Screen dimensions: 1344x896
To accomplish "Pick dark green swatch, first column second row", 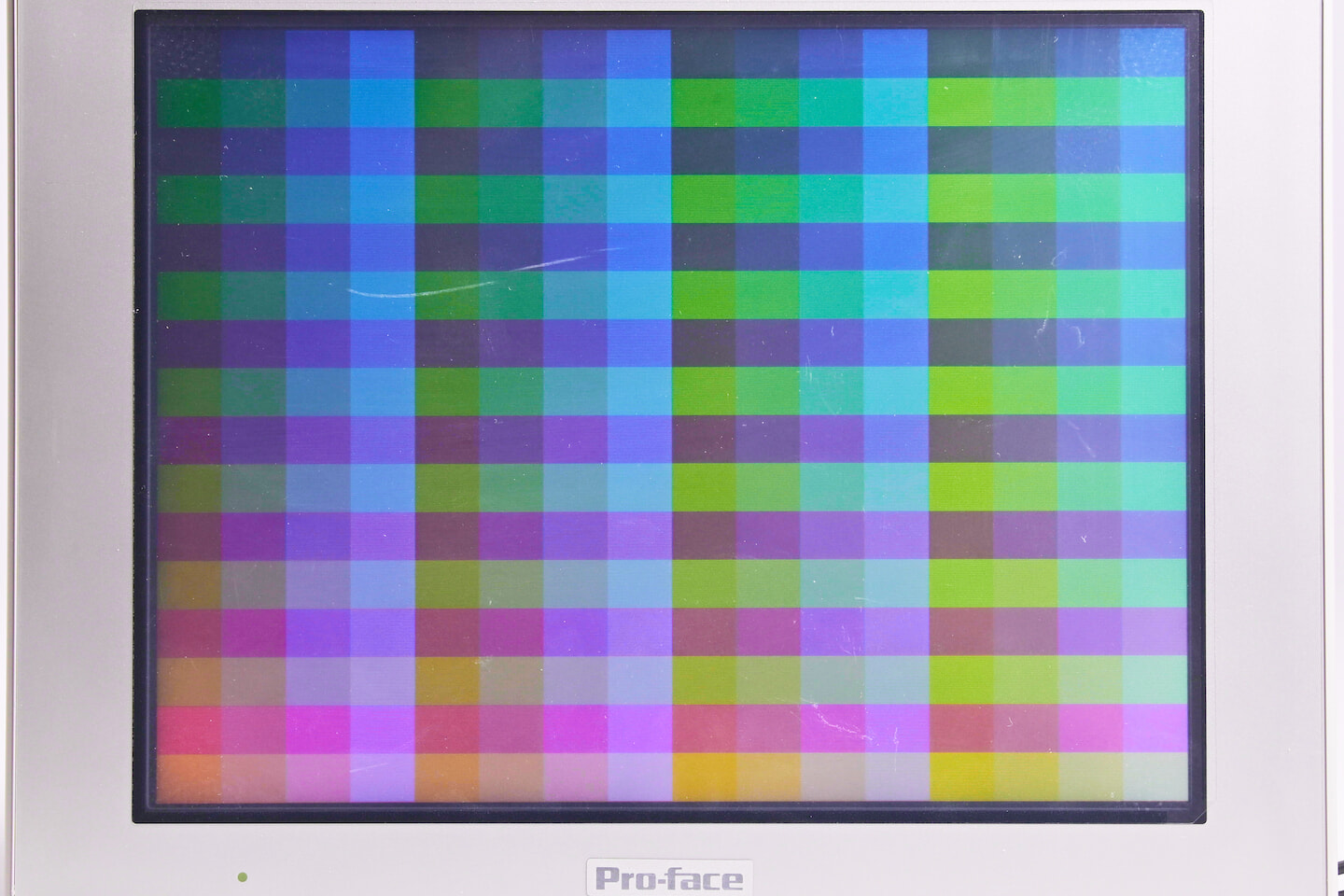I will pyautogui.click(x=189, y=103).
